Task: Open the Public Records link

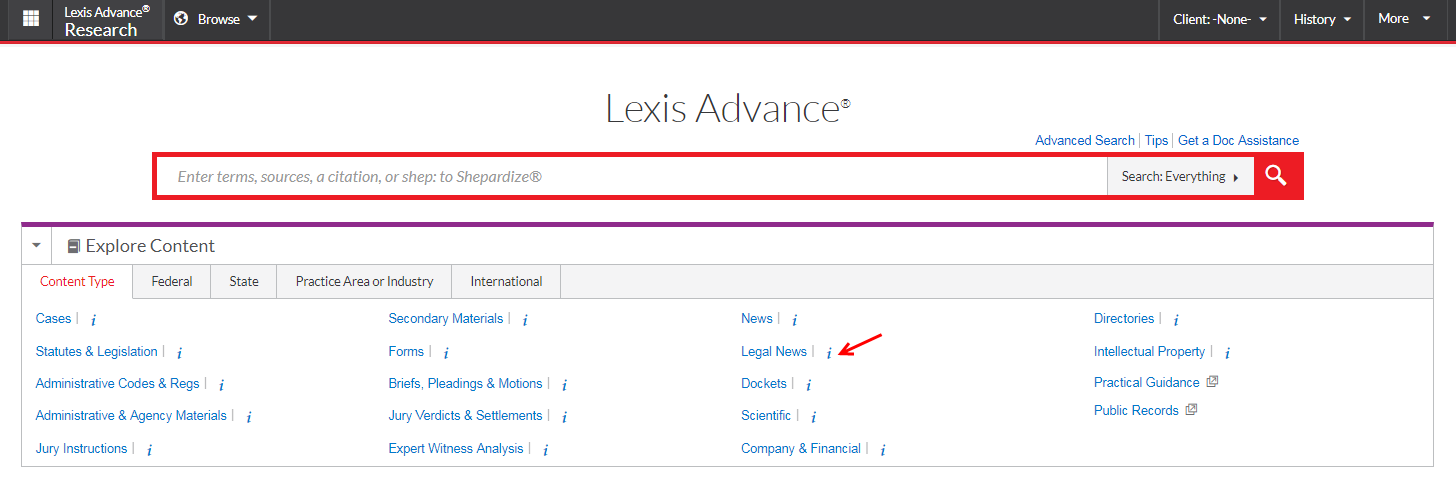Action: point(1136,411)
